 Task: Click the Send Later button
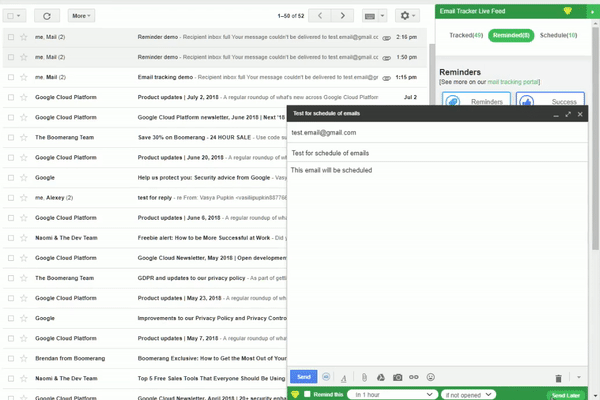(566, 395)
